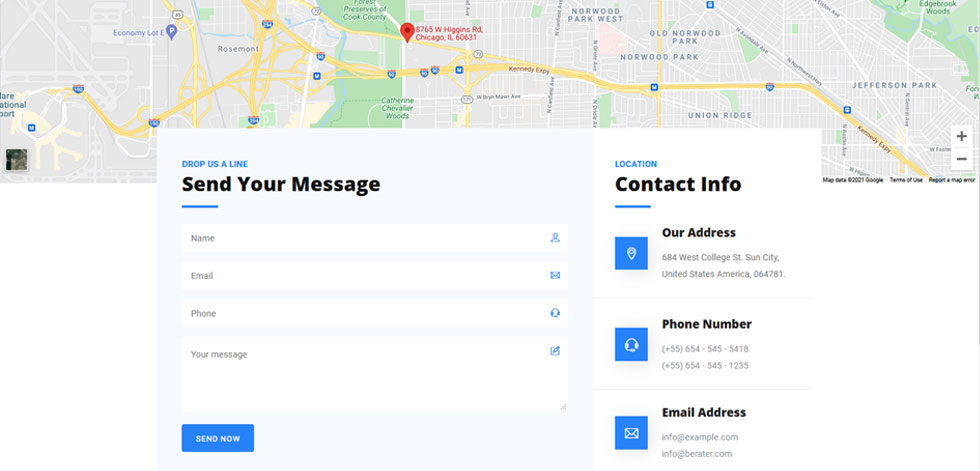Click Old Norwood Park map label
Image resolution: width=980 pixels, height=471 pixels.
(x=685, y=37)
